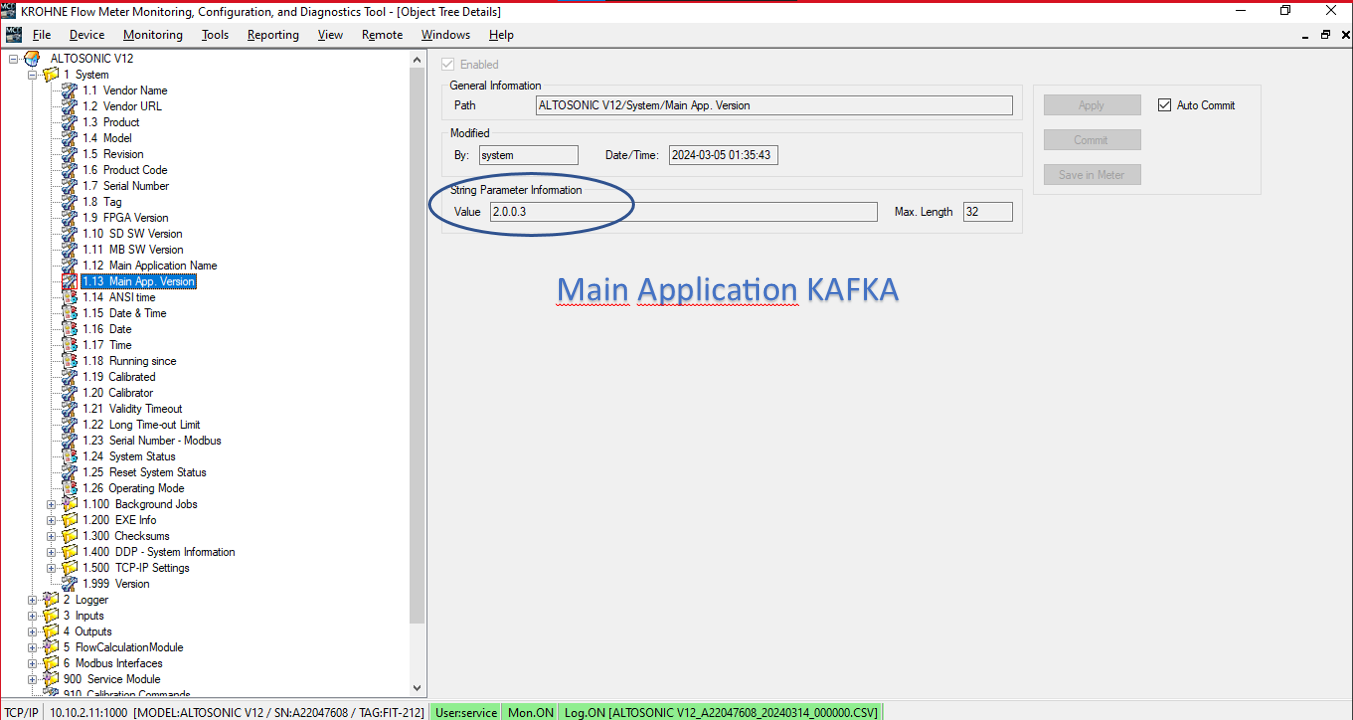Collapse the 1 System tree node

33,75
